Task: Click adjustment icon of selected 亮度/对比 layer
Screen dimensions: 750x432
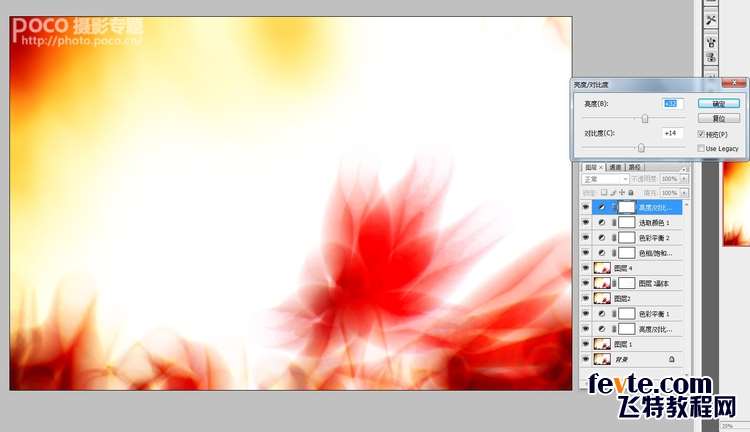Action: [602, 207]
